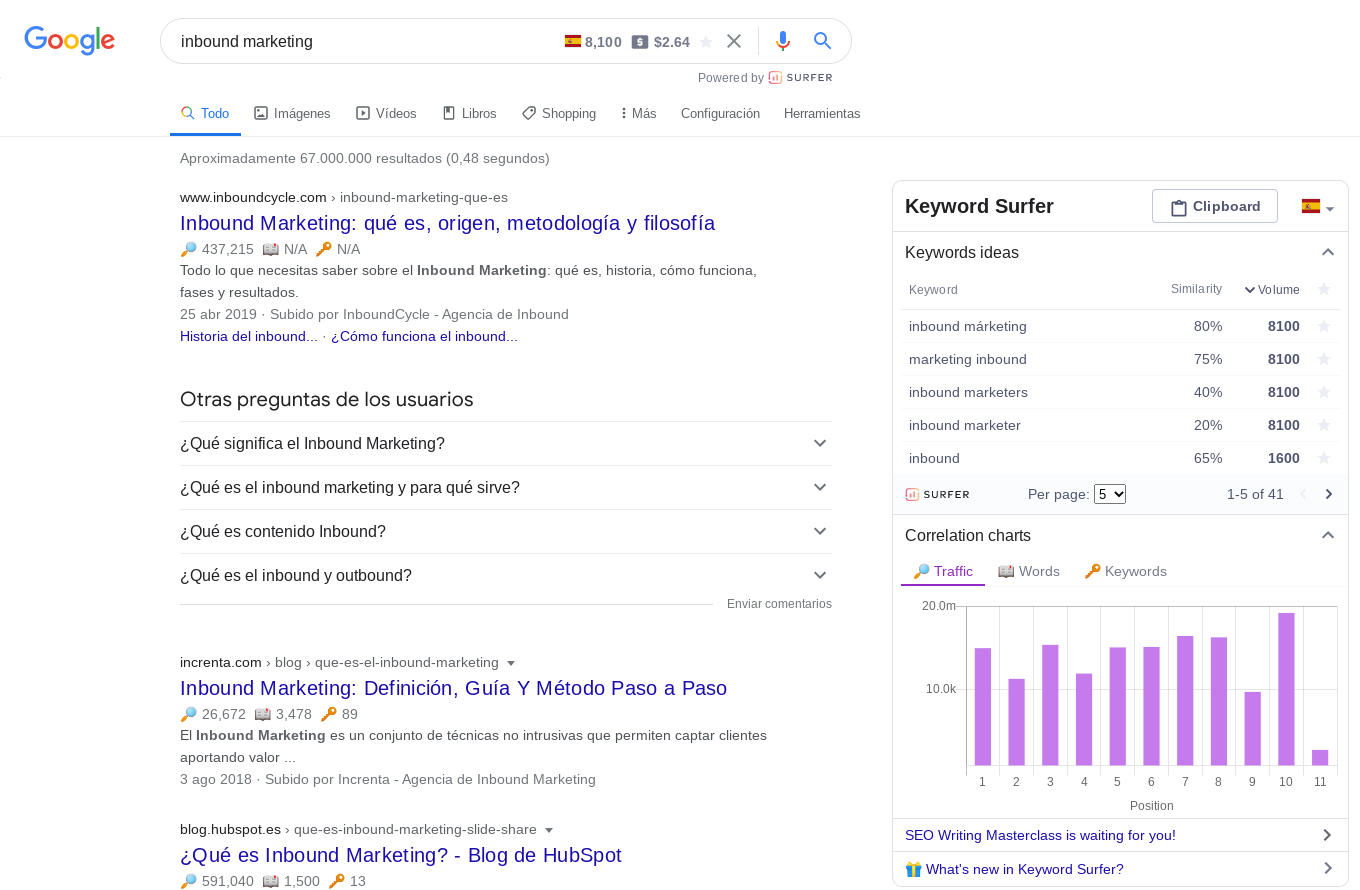Click the position 10 bar in traffic chart

[x=1286, y=689]
